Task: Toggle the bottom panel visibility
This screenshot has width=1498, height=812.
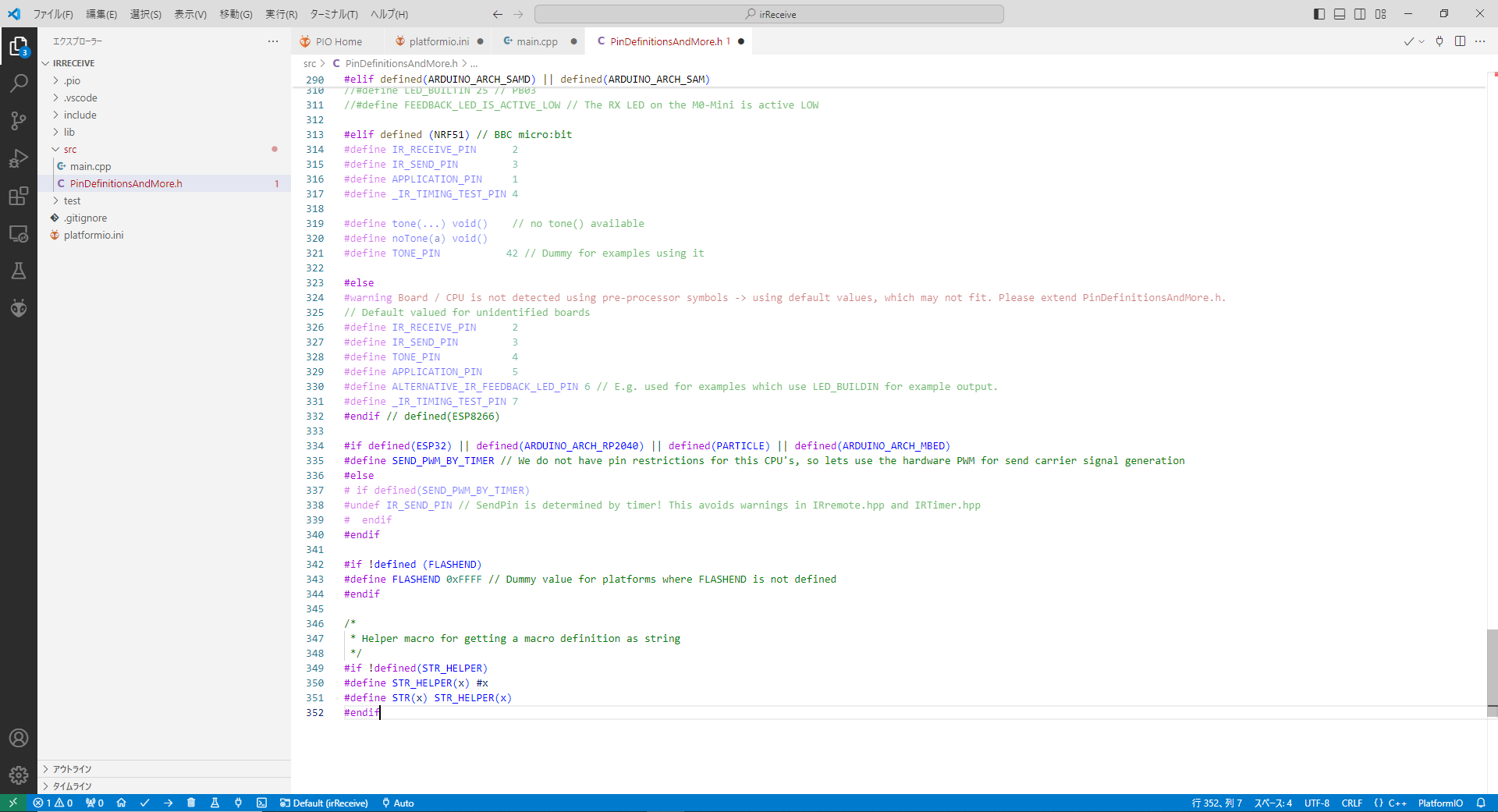Action: (1340, 14)
